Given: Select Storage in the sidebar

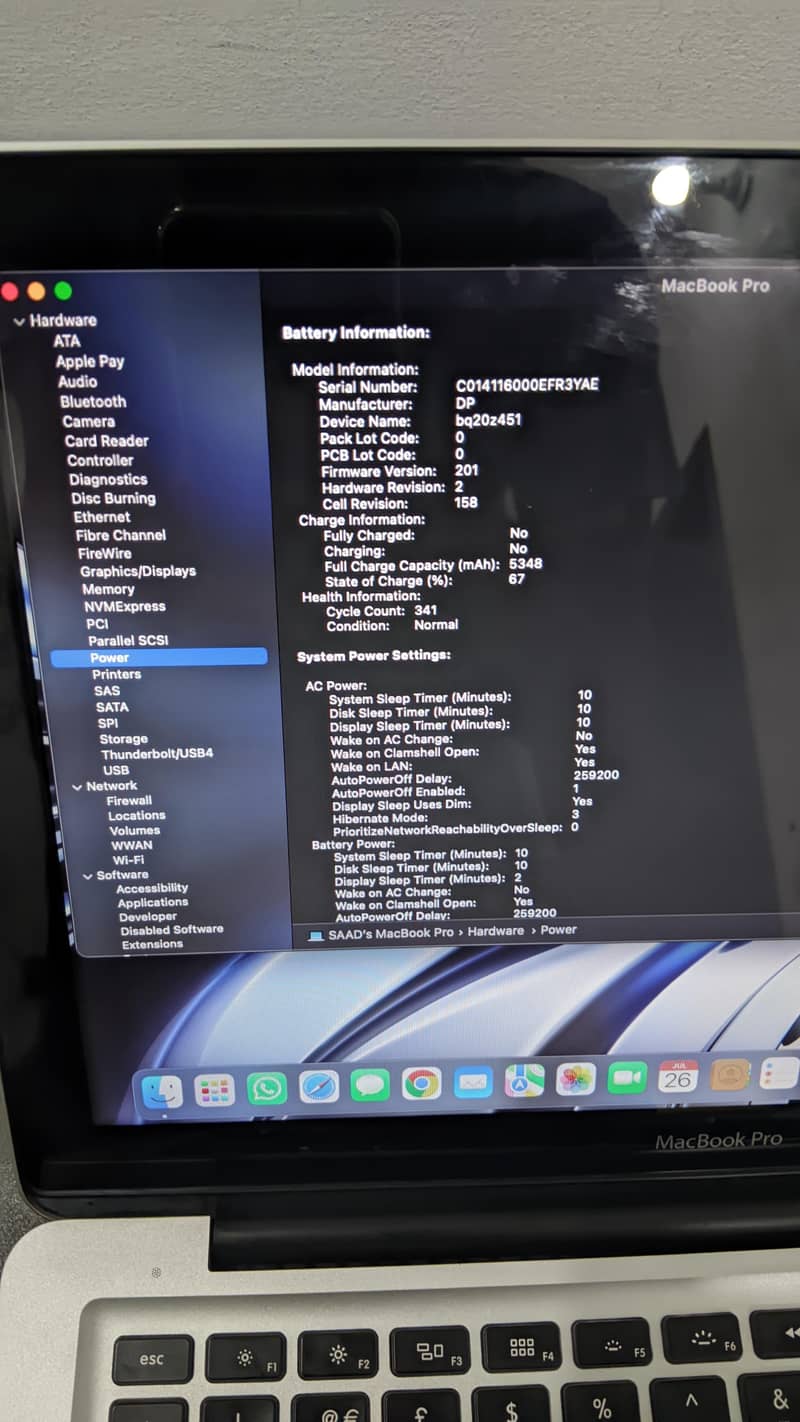Looking at the screenshot, I should [x=123, y=738].
